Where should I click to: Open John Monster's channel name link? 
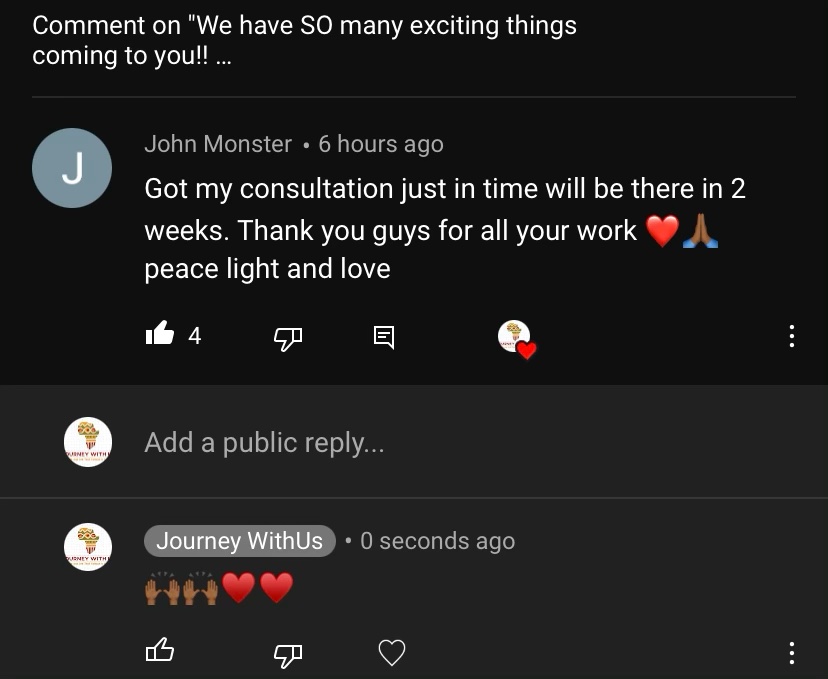pos(218,144)
